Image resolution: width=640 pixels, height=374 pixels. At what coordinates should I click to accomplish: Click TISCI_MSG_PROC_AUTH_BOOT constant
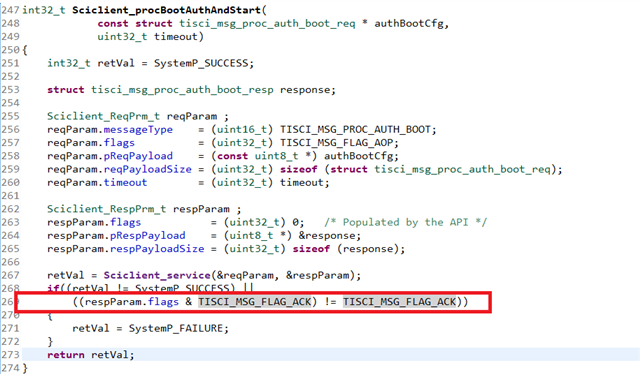point(355,130)
